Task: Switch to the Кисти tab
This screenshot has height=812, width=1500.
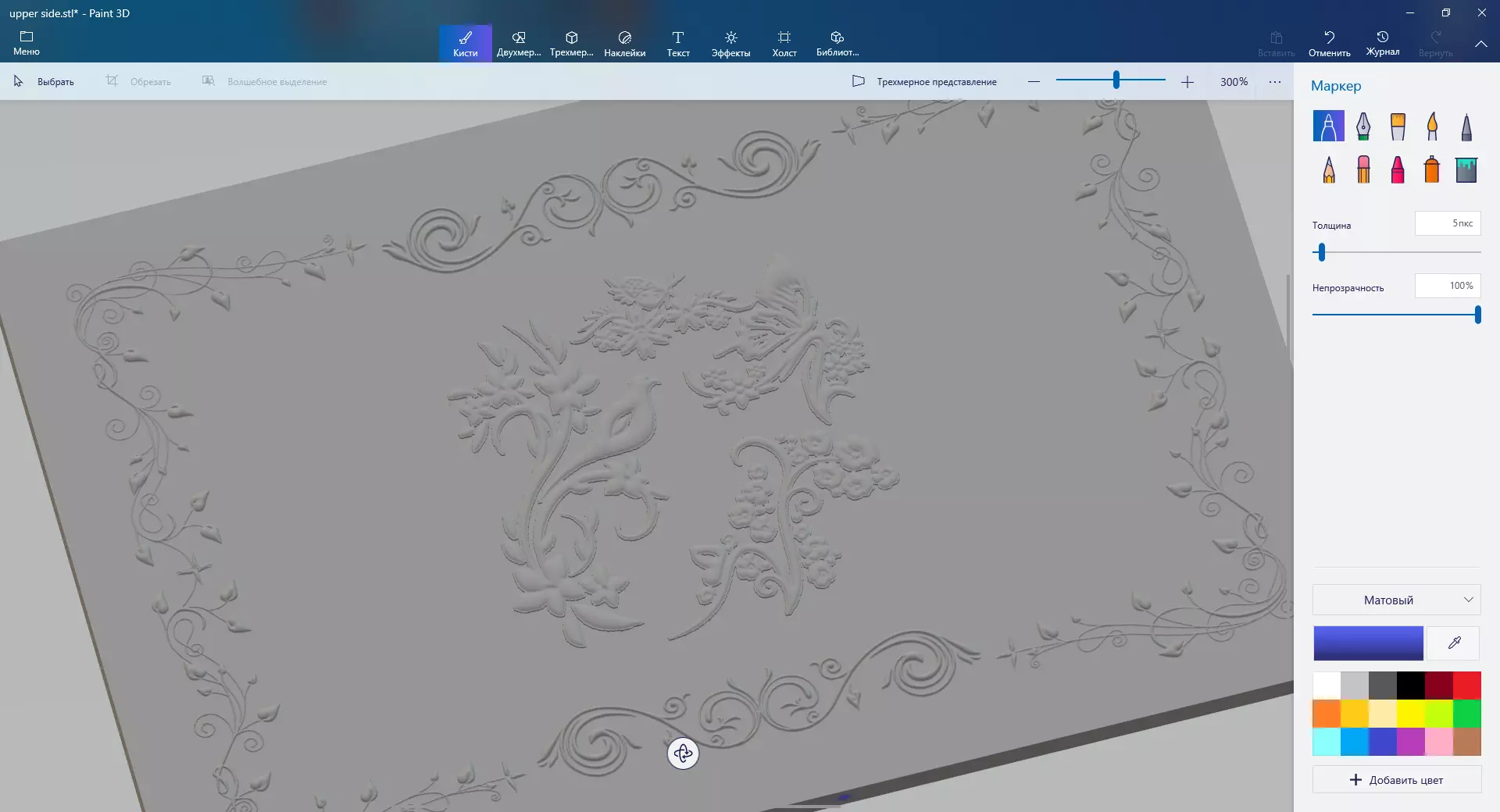Action: [465, 43]
